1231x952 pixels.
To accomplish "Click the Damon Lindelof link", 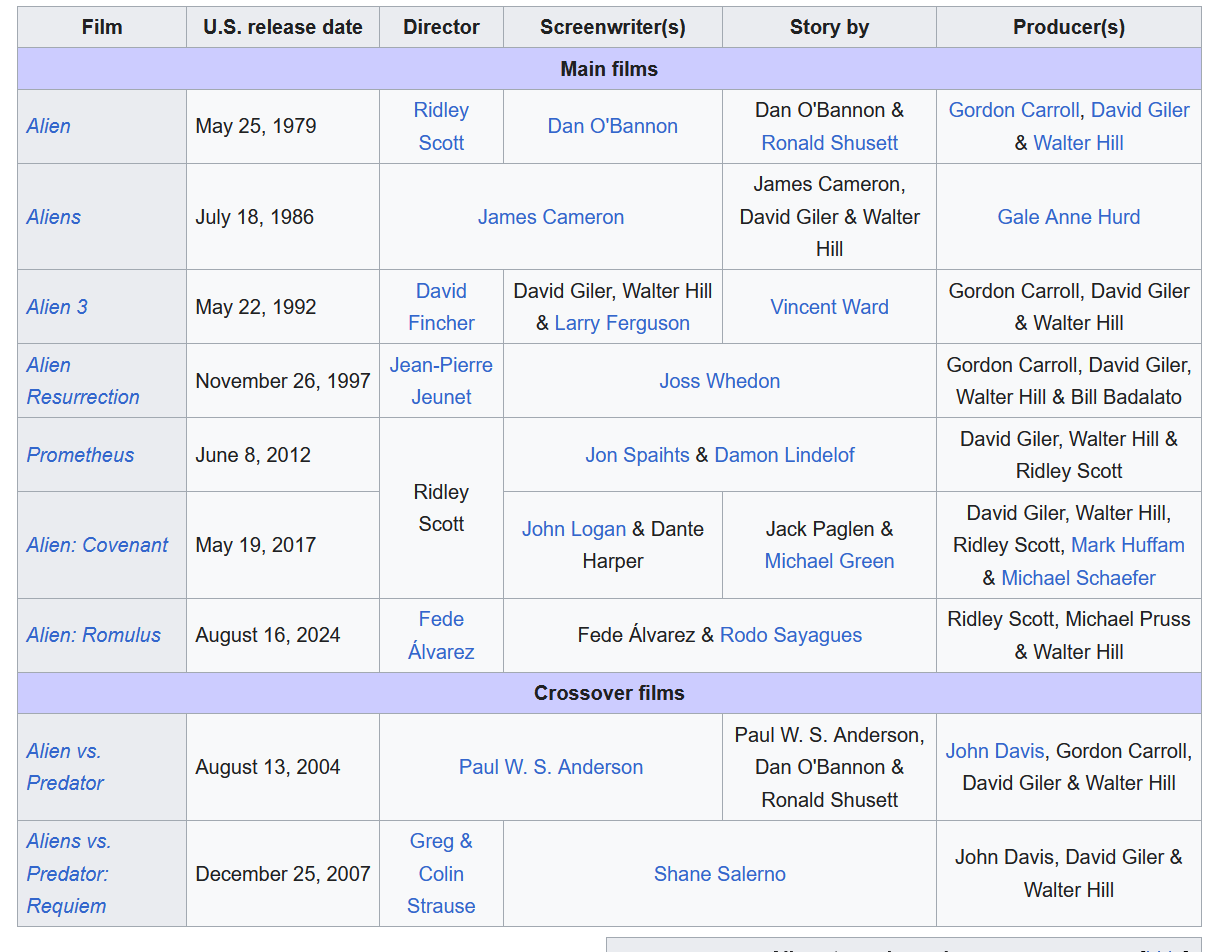I will point(784,455).
